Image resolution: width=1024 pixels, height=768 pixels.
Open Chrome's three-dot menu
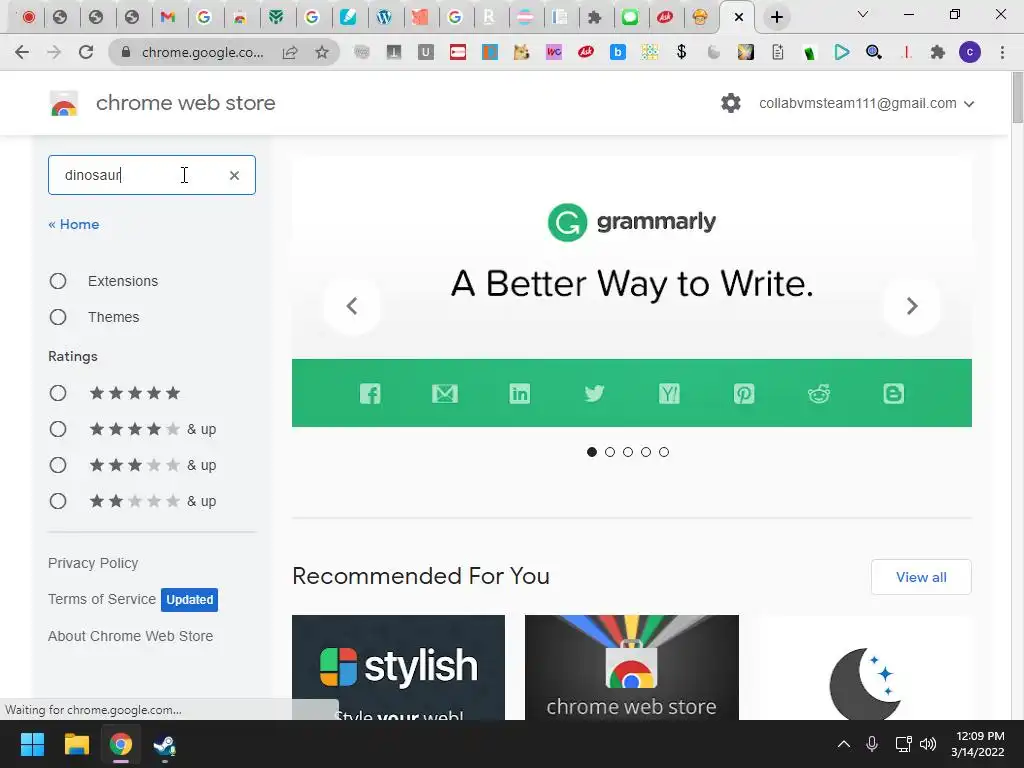1002,52
